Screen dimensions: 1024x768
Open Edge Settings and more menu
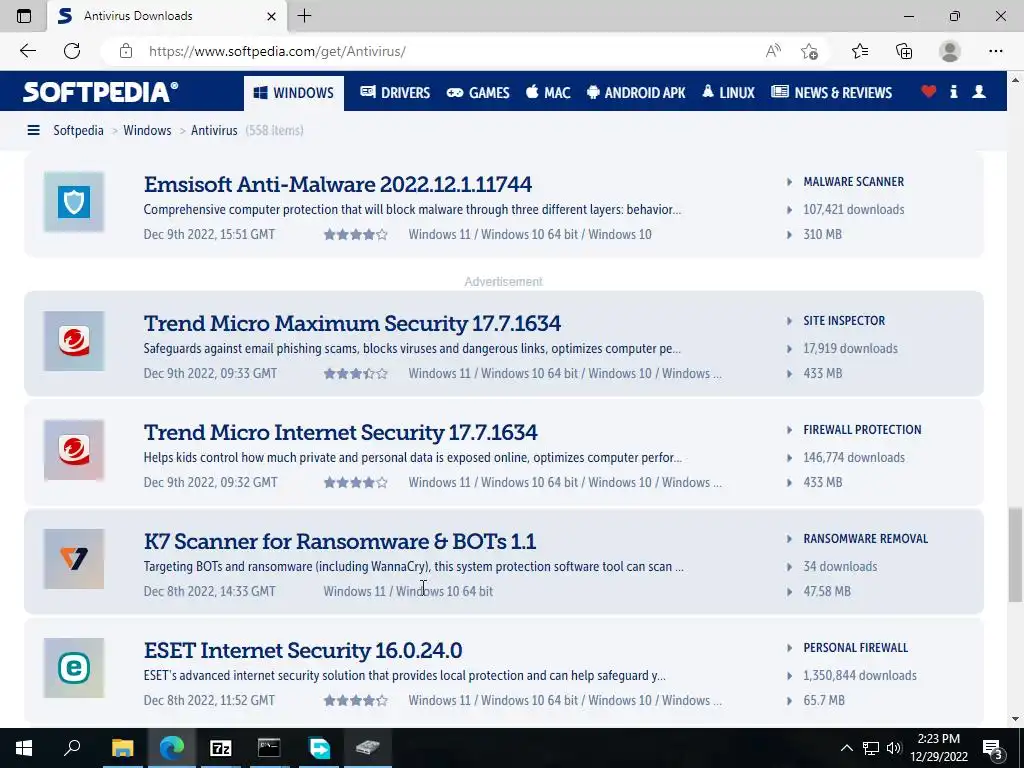[x=995, y=51]
